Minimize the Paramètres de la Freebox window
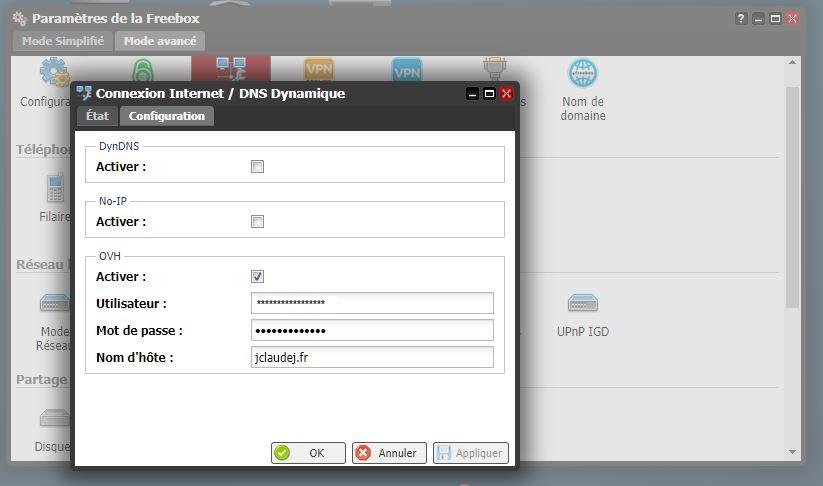The image size is (823, 486). [758, 18]
